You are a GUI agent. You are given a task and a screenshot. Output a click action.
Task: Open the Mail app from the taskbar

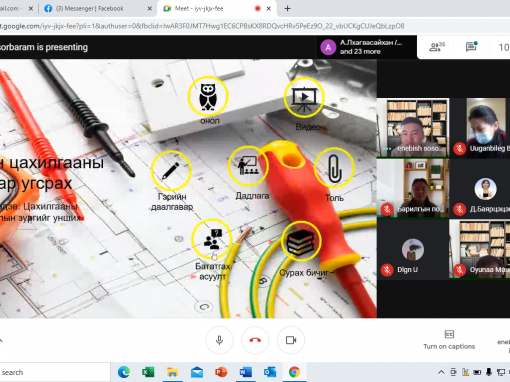pos(197,372)
